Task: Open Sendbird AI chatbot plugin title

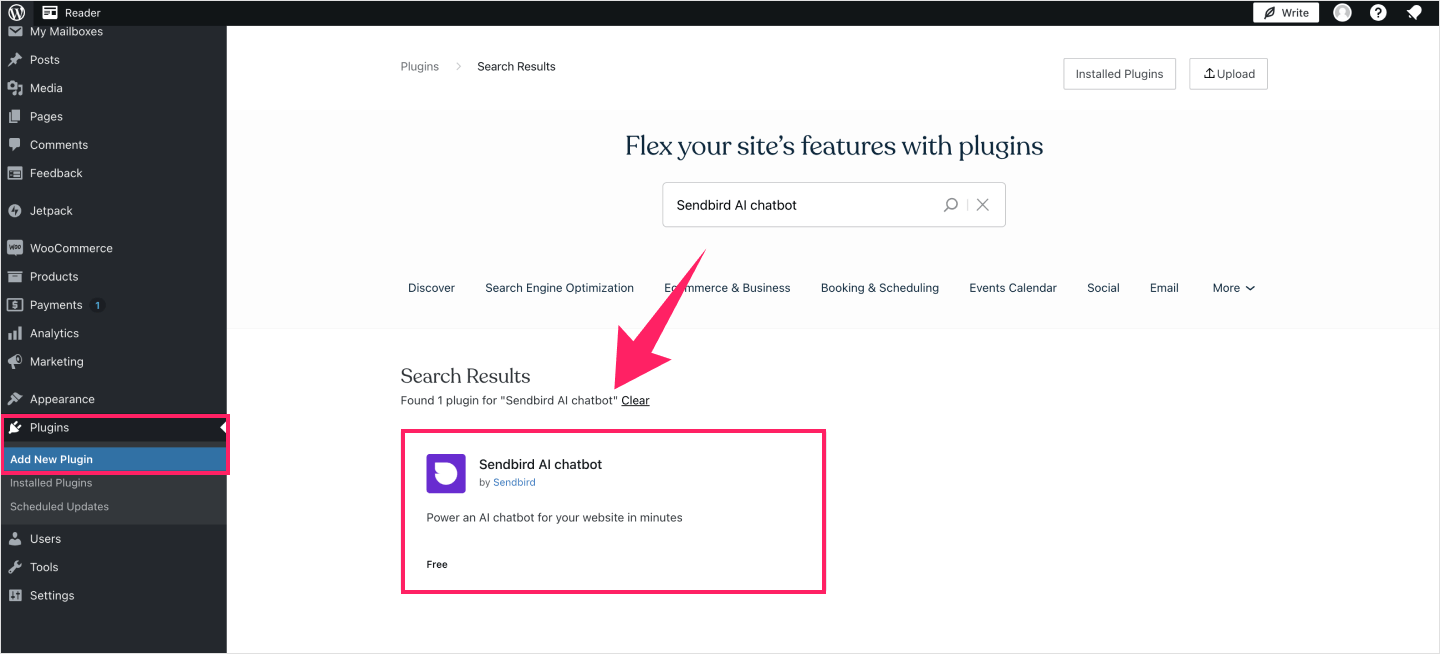Action: coord(540,464)
